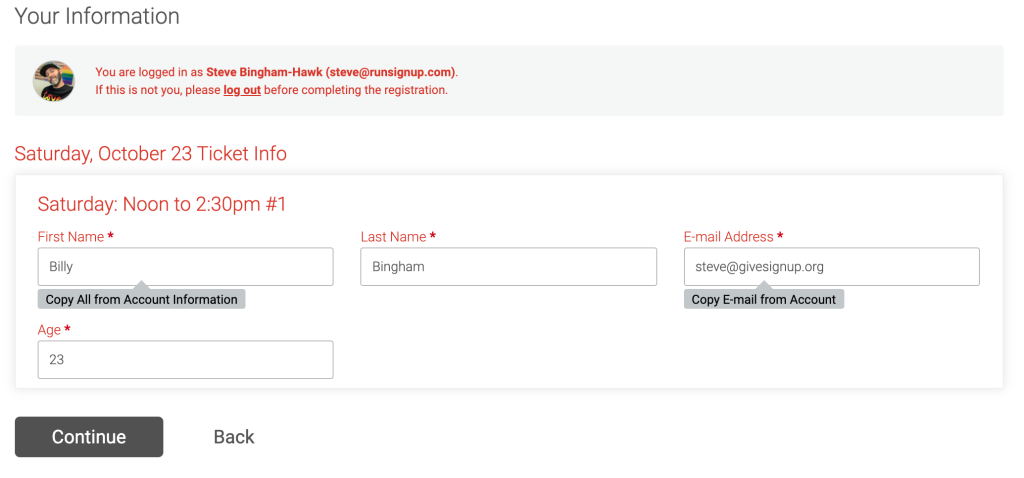Click Saturday, October 23 Ticket Info heading
This screenshot has width=1024, height=478.
(150, 153)
